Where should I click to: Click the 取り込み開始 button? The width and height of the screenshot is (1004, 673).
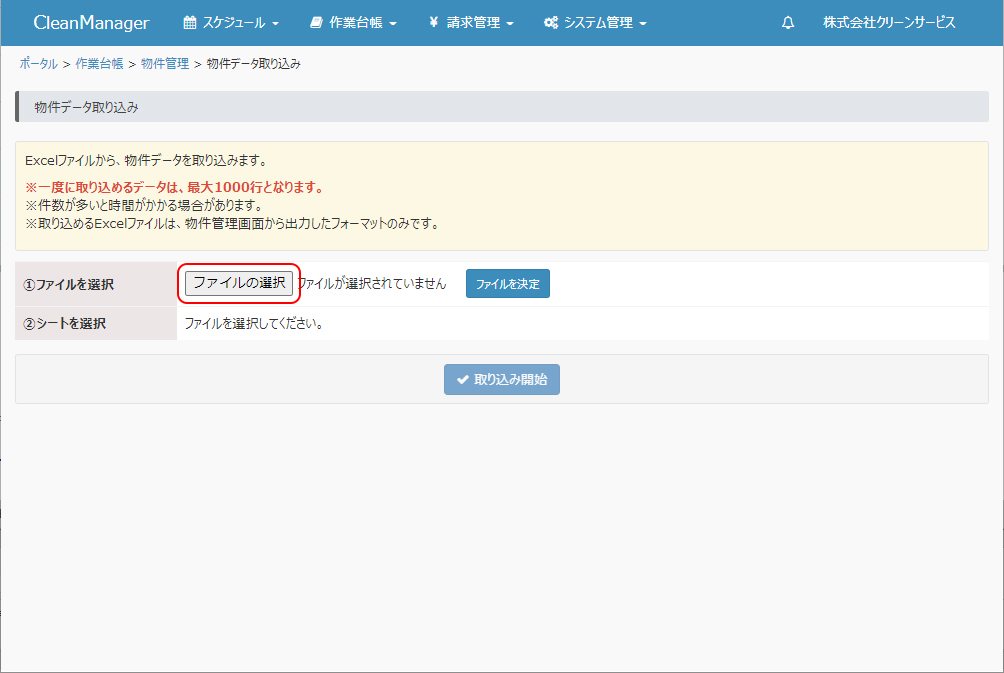[x=502, y=380]
